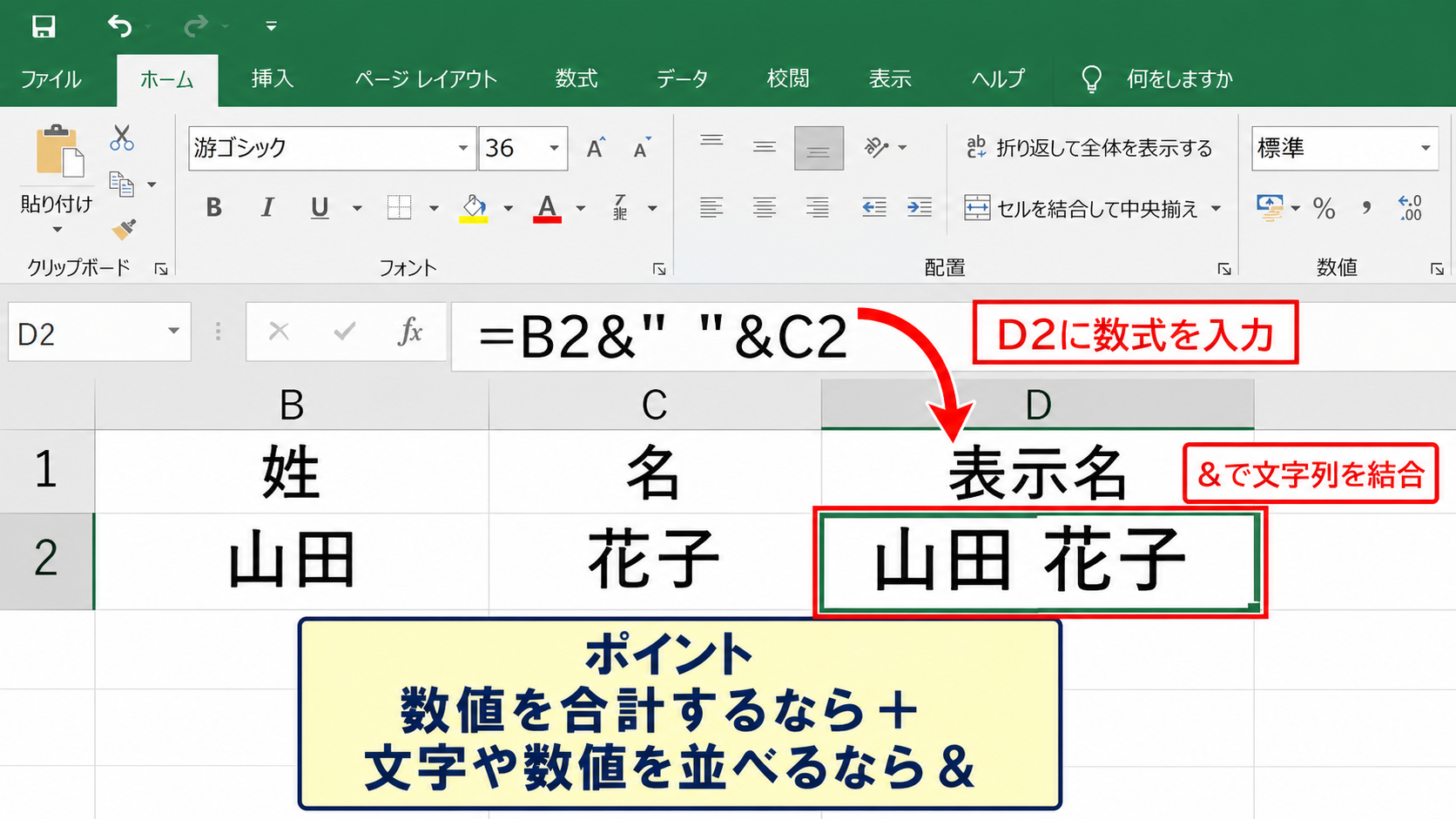This screenshot has height=819, width=1456.
Task: Click the Copy icon
Action: tap(122, 185)
